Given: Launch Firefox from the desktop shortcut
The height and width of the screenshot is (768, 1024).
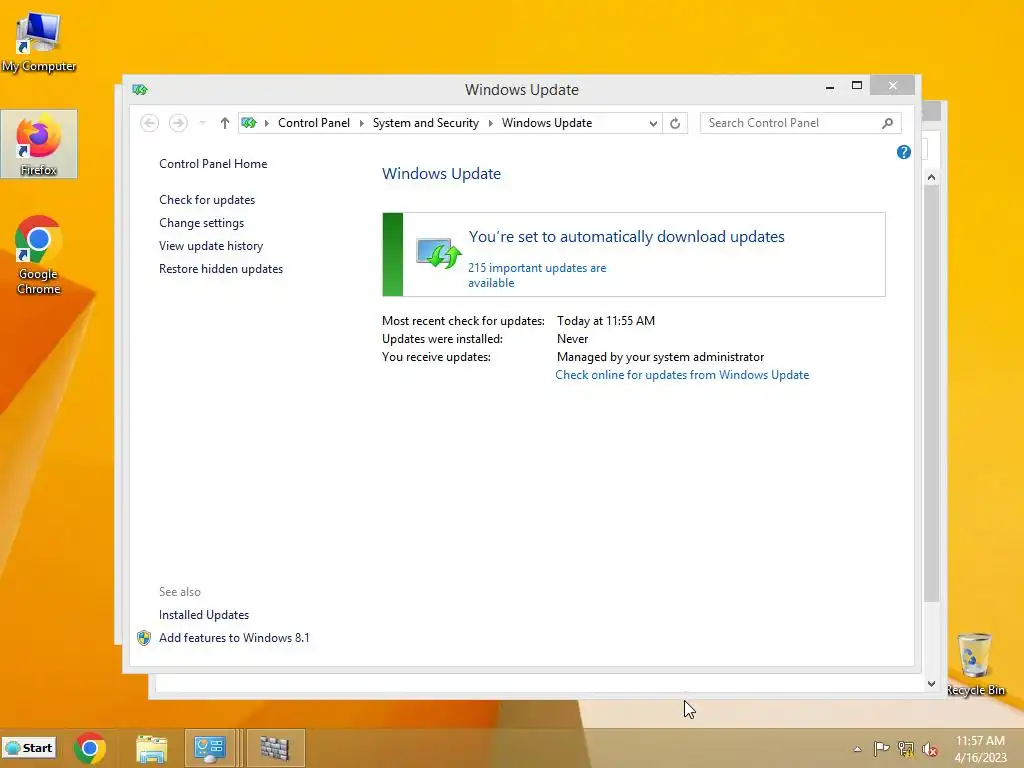Looking at the screenshot, I should (39, 144).
